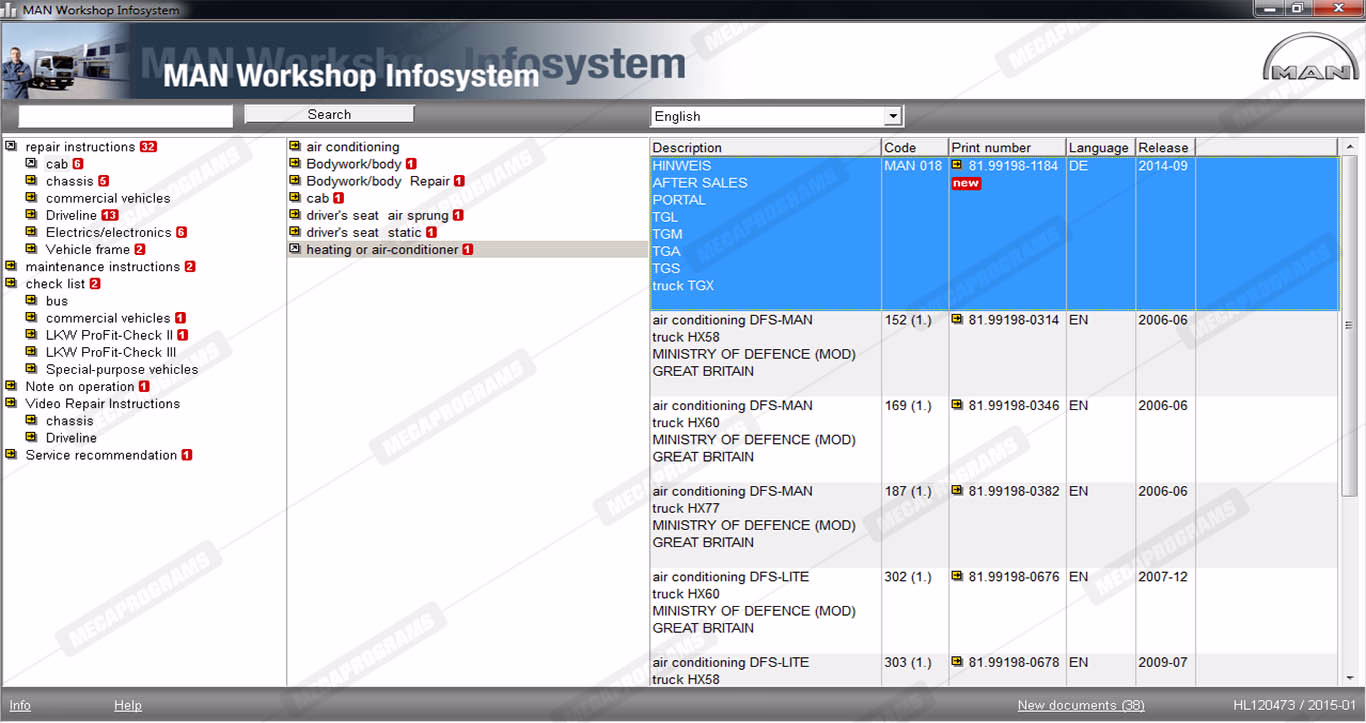Viewport: 1366px width, 723px height.
Task: Click the open folder icon beside heating or air-conditioner
Action: [295, 249]
